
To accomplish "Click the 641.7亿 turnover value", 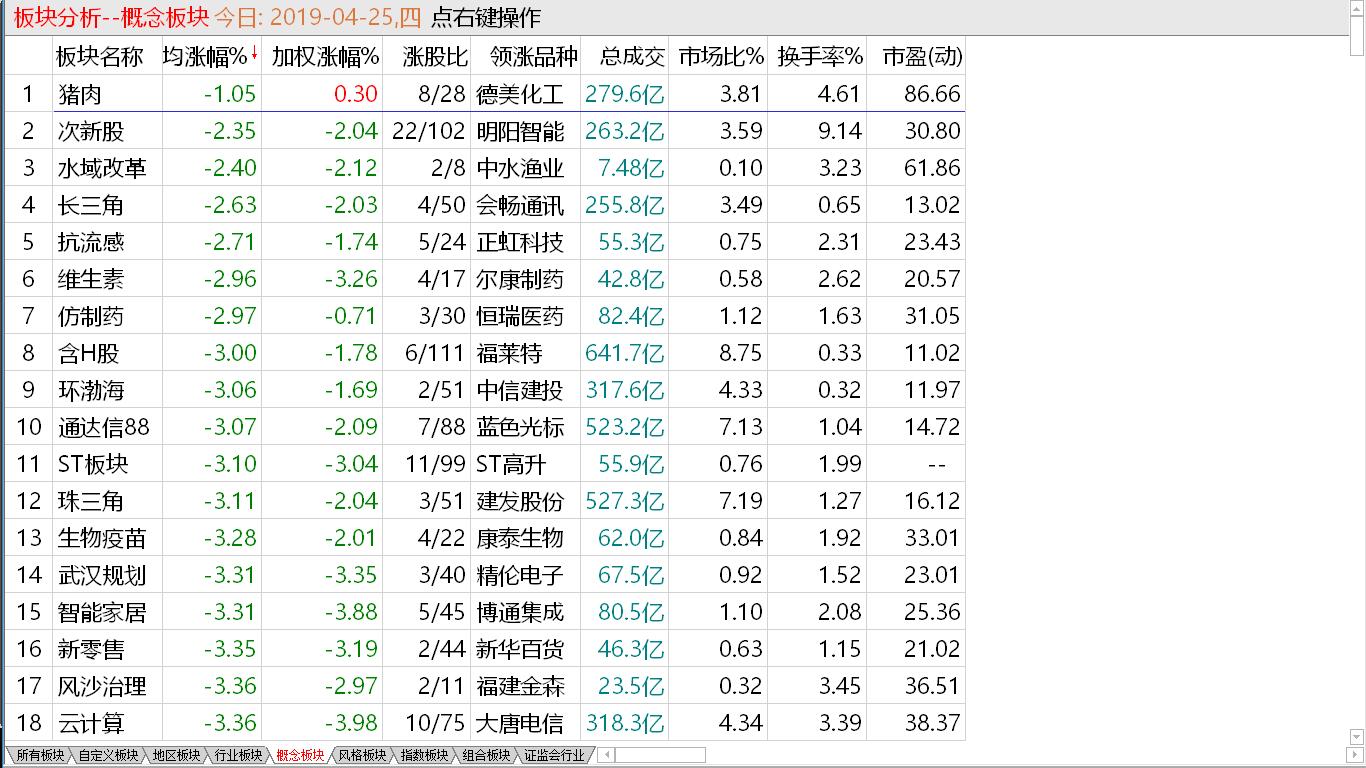I will pos(625,353).
